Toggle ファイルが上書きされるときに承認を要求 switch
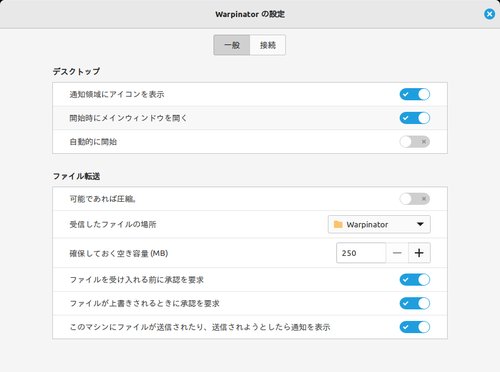Image resolution: width=500 pixels, height=372 pixels. click(x=415, y=303)
